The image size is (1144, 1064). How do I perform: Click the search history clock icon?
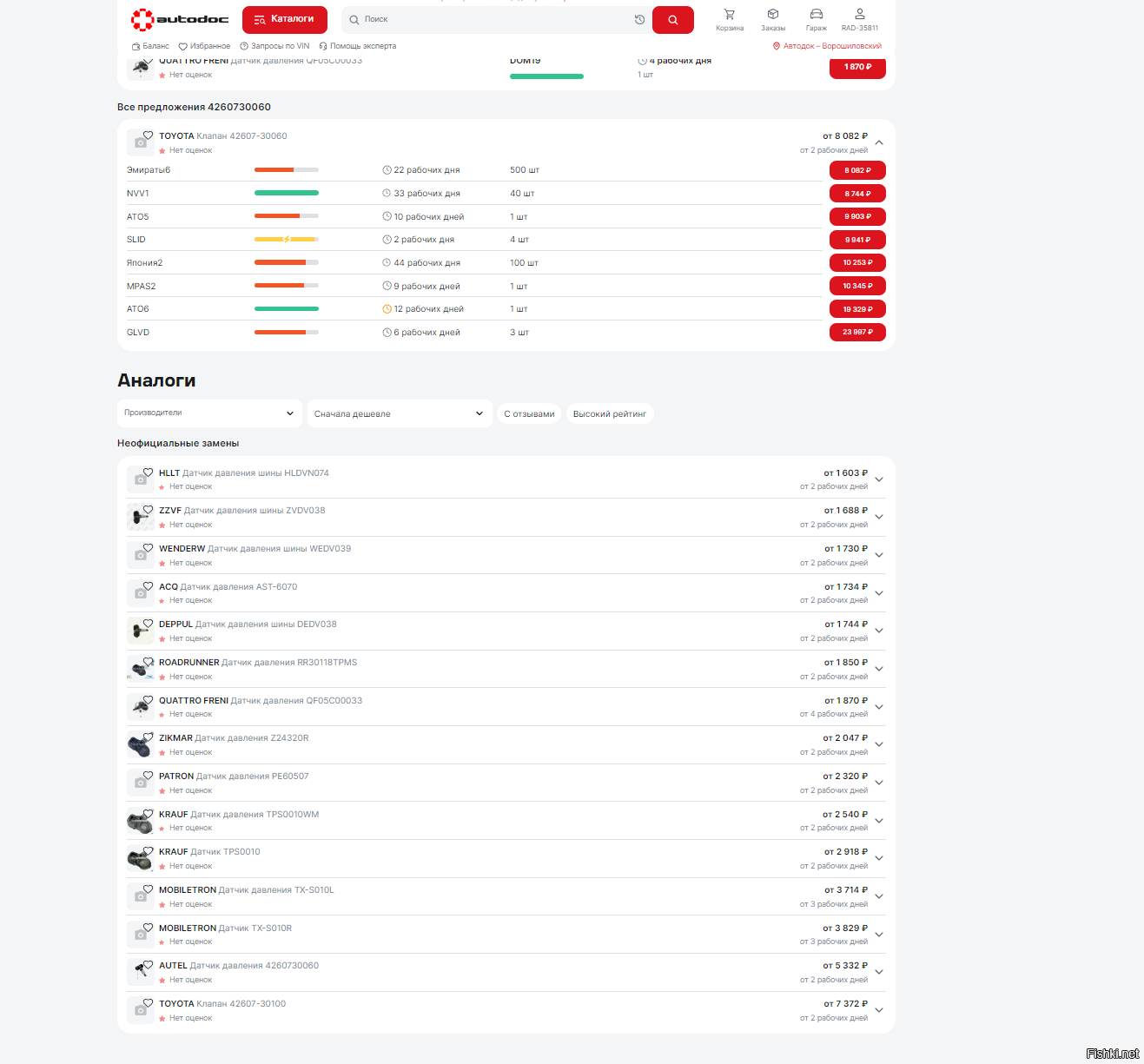(639, 20)
